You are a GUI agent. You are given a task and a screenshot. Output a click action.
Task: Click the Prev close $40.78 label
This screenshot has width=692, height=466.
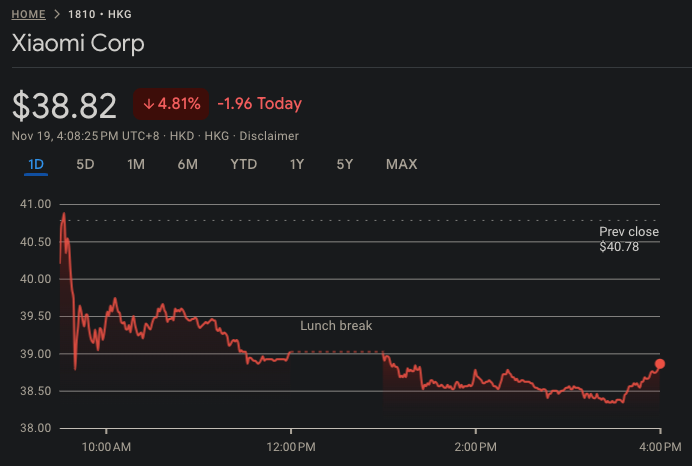point(628,239)
